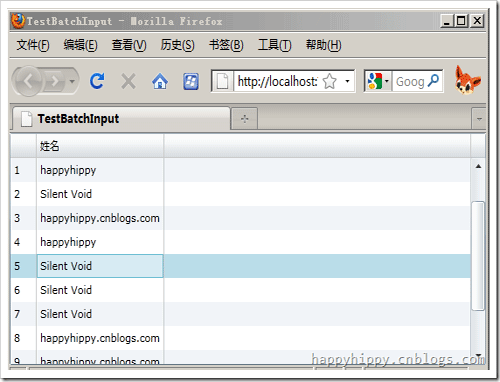The width and height of the screenshot is (500, 382).
Task: Click the Stop loading X icon
Action: click(128, 81)
